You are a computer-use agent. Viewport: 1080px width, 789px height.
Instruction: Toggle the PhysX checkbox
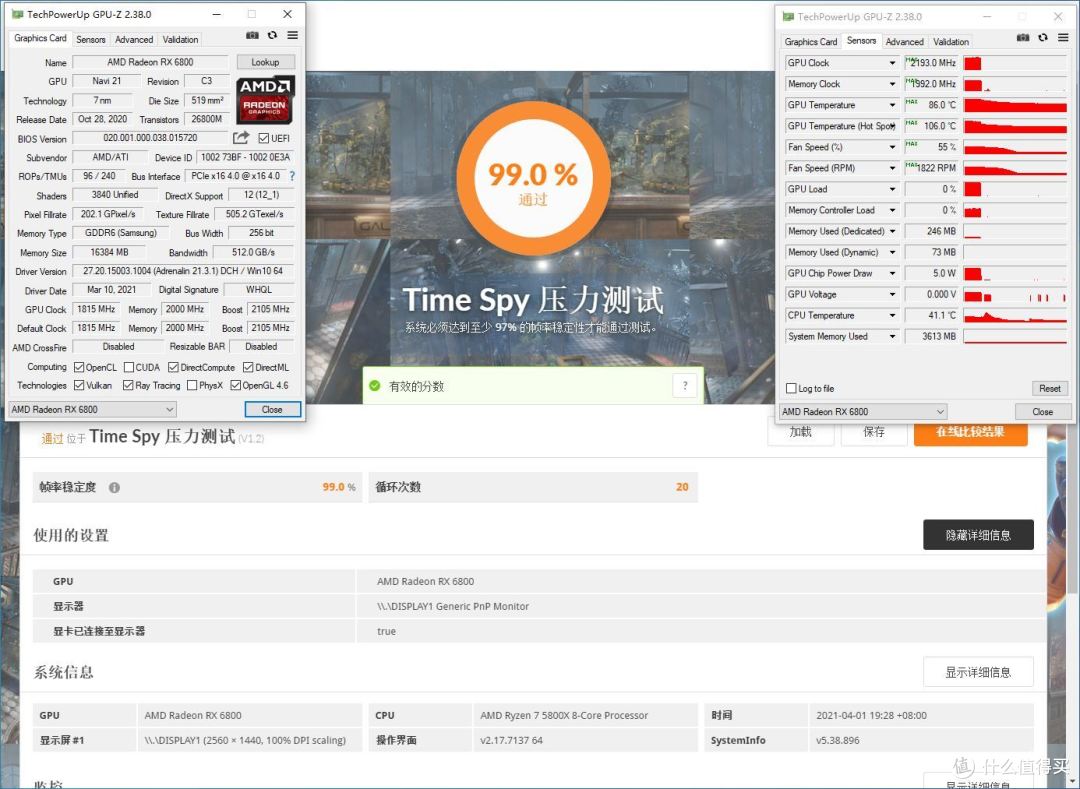[x=192, y=385]
